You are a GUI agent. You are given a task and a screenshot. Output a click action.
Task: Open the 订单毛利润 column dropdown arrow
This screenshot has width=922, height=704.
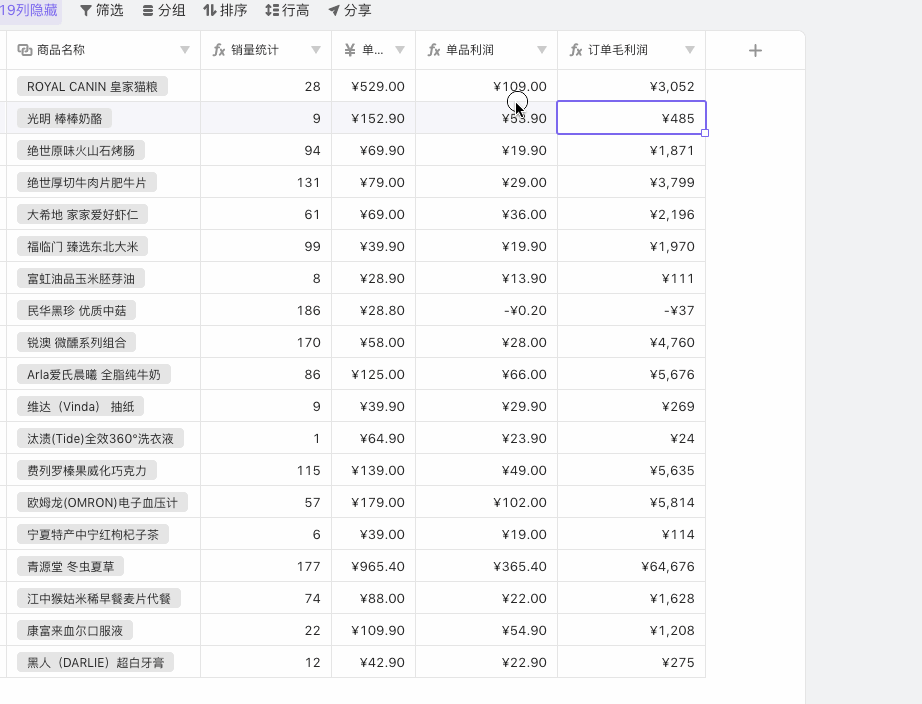(x=690, y=50)
